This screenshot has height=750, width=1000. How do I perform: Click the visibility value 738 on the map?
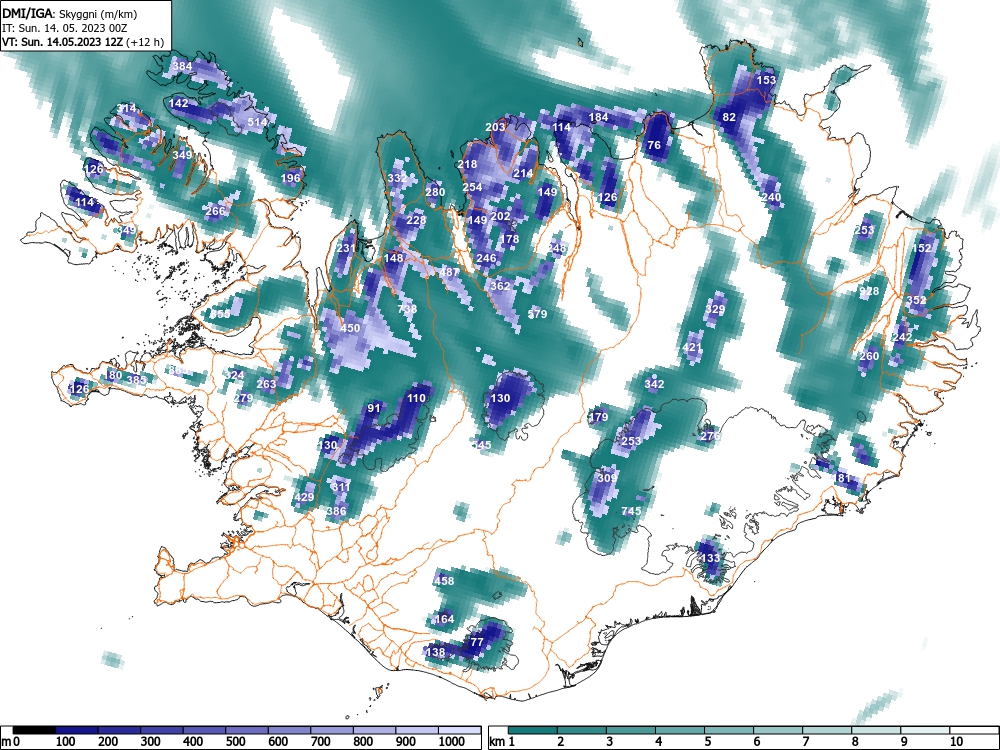[x=407, y=309]
